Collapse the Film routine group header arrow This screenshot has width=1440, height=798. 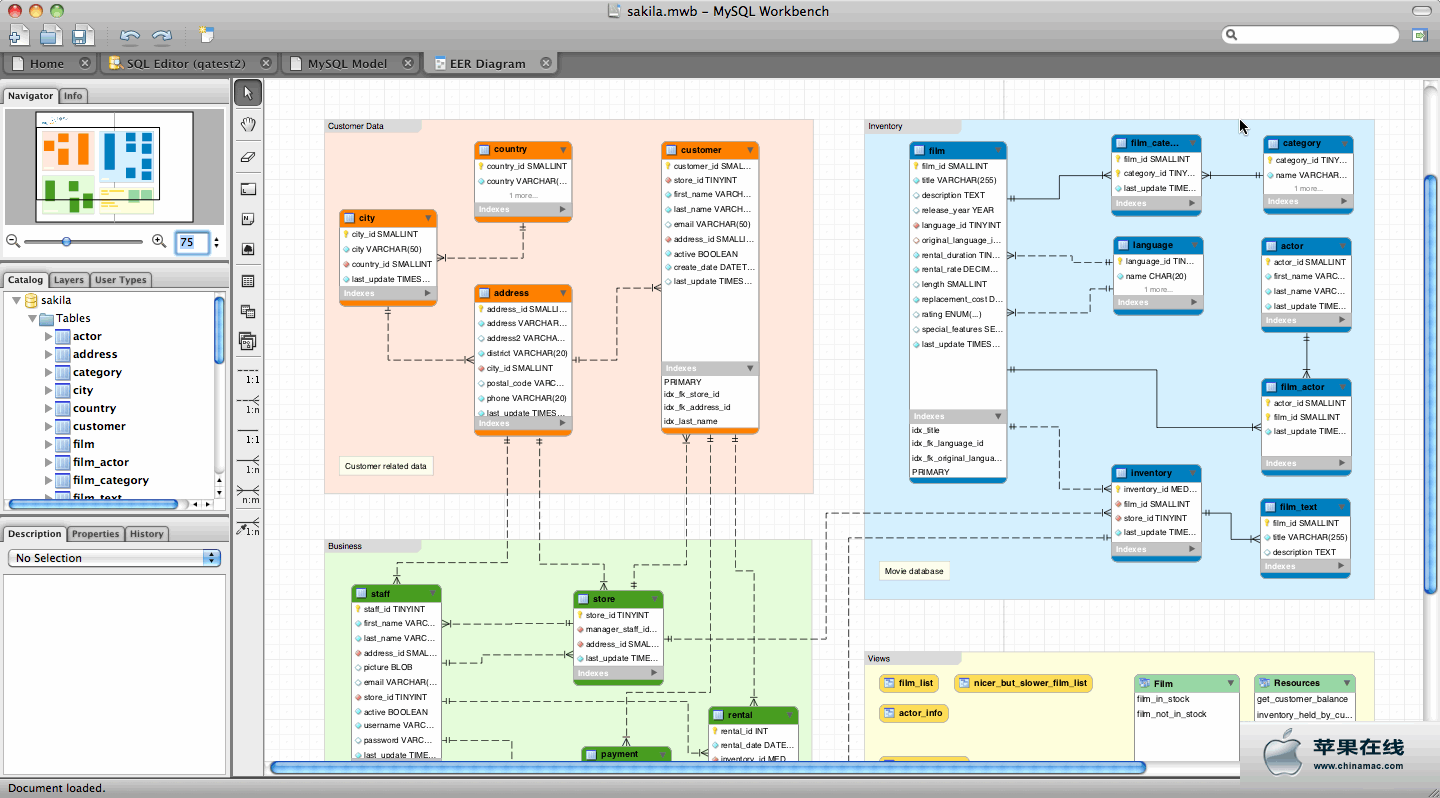(1231, 683)
